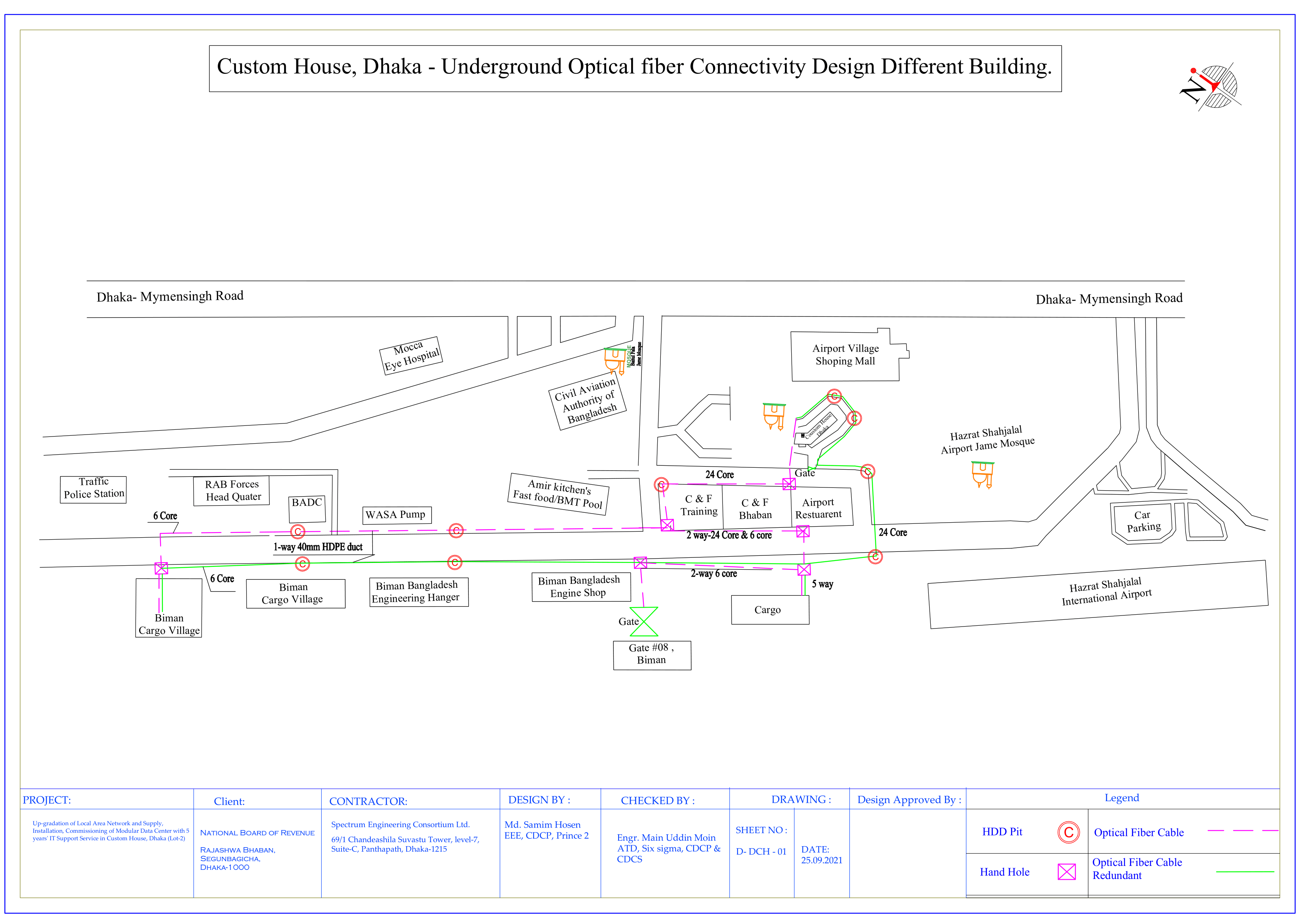Select checker name 'Engr. Main Uddin Moin'

point(666,837)
